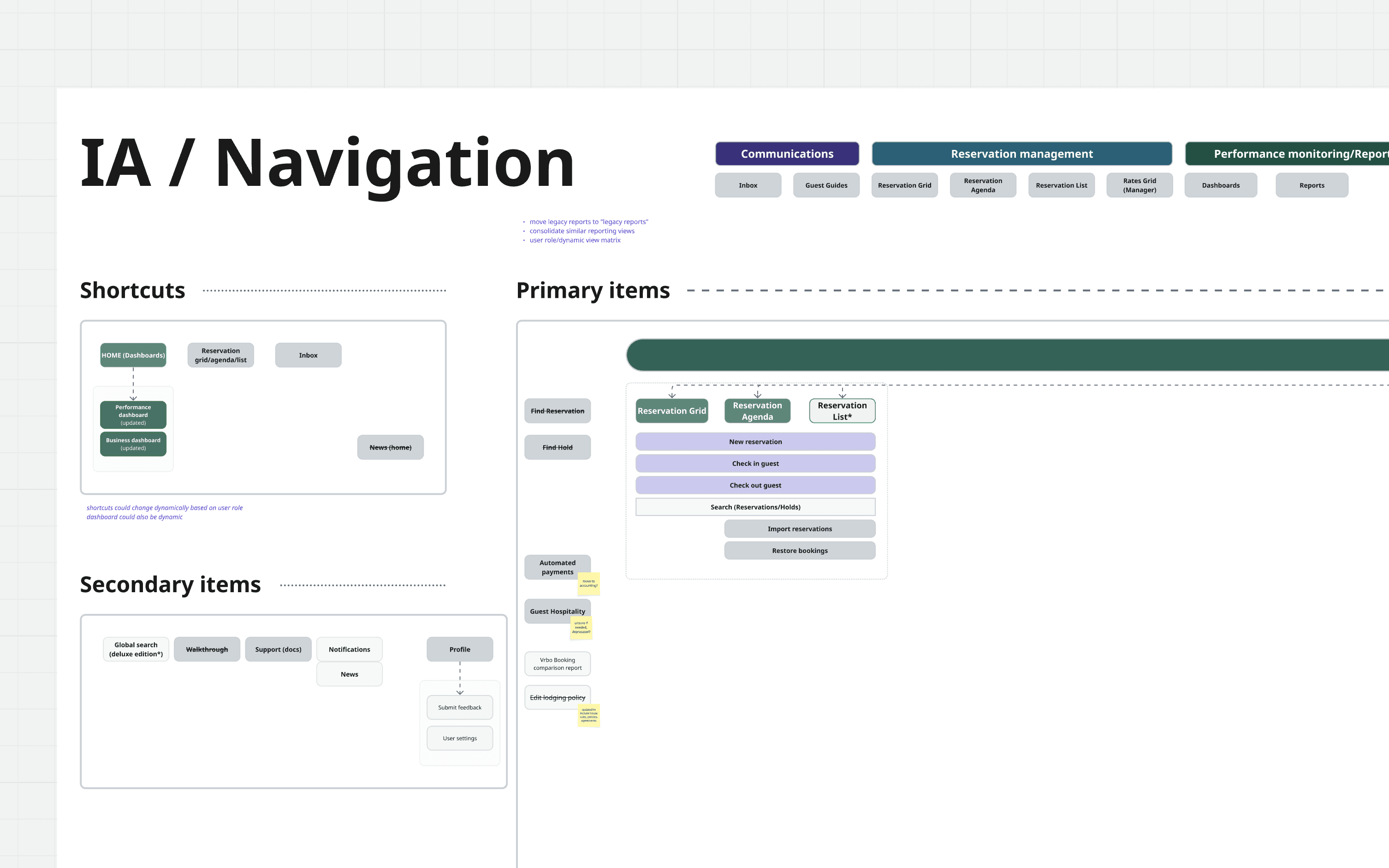
Task: Click the crossed-out News (home) card
Action: coord(390,447)
